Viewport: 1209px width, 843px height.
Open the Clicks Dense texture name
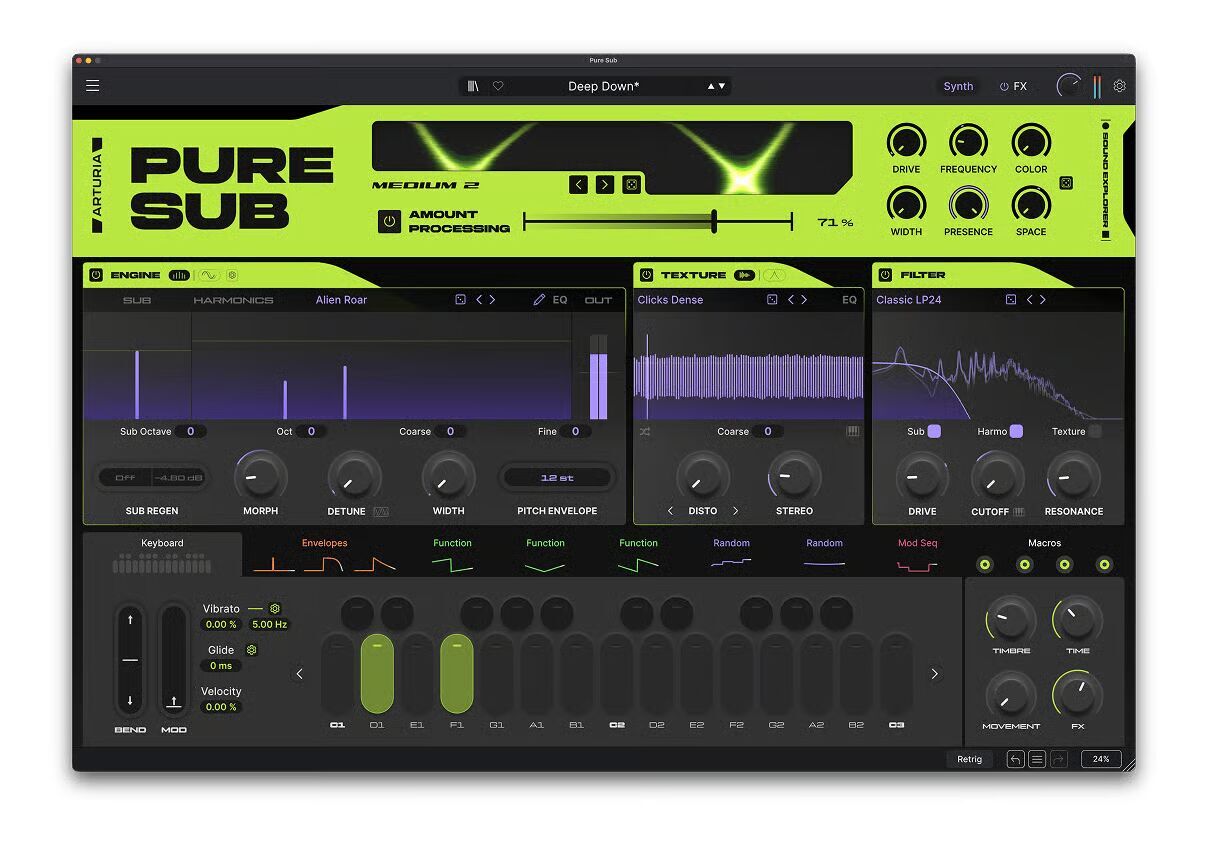670,299
